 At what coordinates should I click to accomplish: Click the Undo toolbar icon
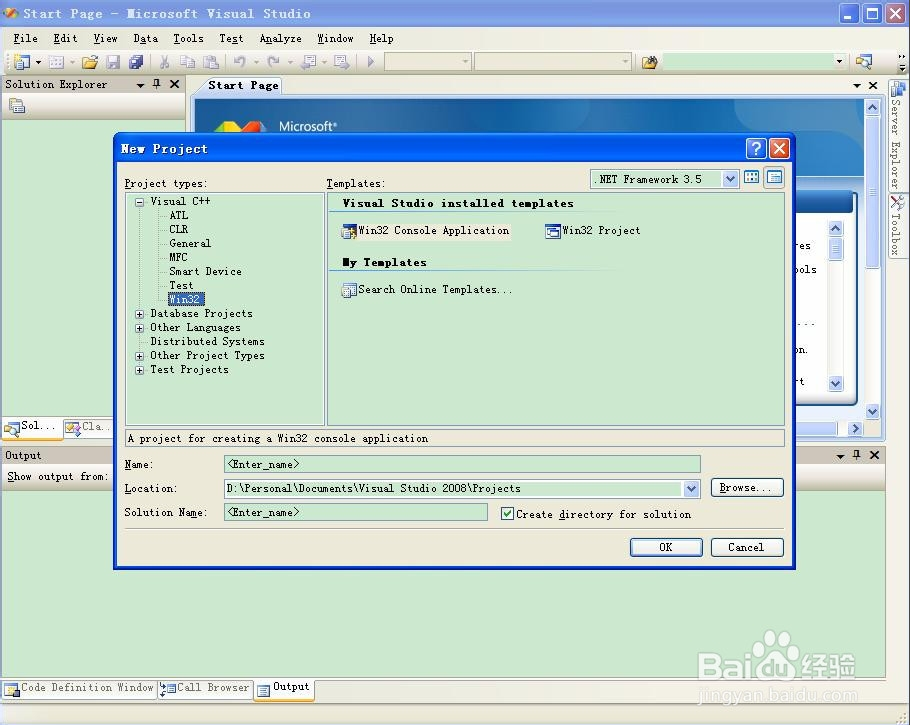(x=239, y=62)
